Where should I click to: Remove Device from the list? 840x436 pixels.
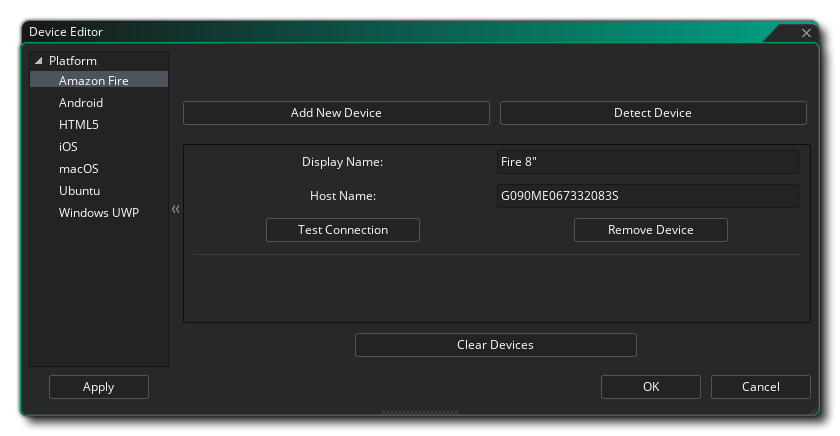click(650, 230)
